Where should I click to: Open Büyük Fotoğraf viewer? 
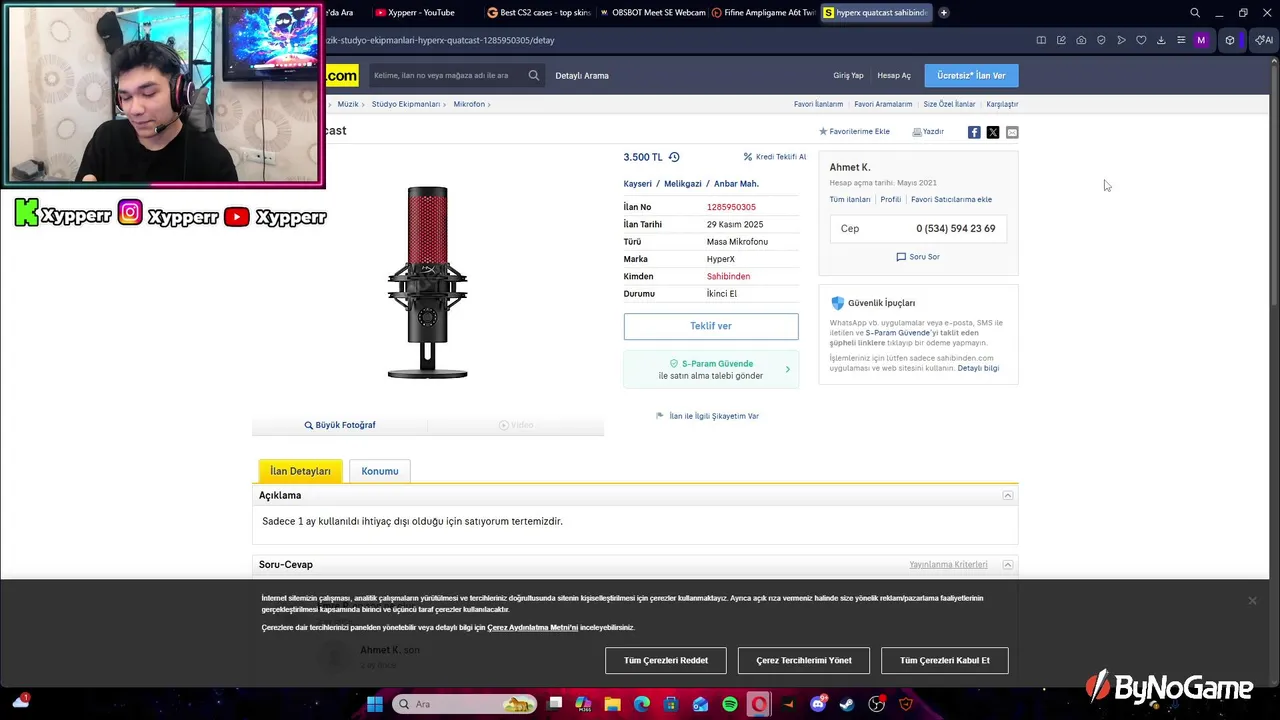(340, 425)
